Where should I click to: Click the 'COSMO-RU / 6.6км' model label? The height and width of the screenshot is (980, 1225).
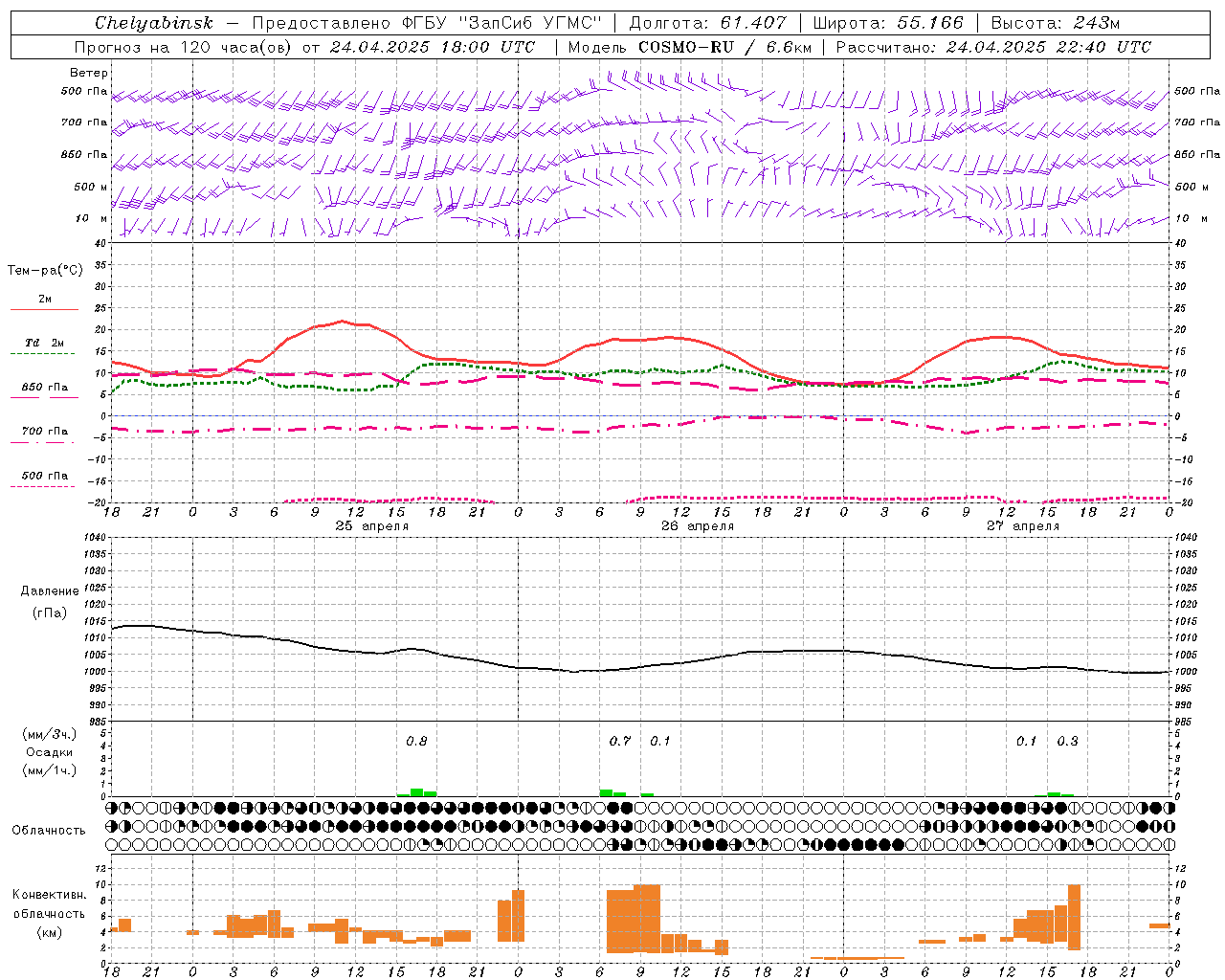725,47
